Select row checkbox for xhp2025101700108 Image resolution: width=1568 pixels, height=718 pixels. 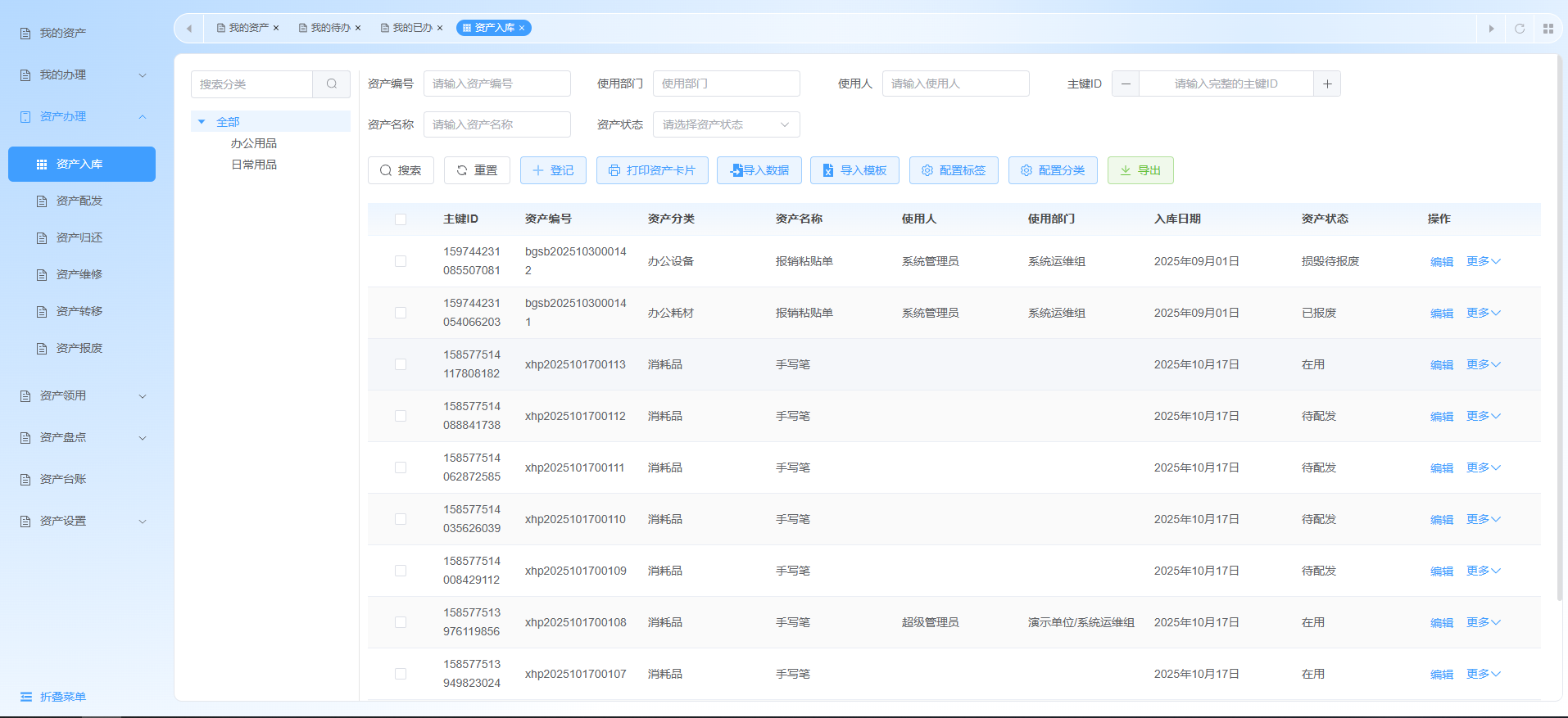click(401, 622)
